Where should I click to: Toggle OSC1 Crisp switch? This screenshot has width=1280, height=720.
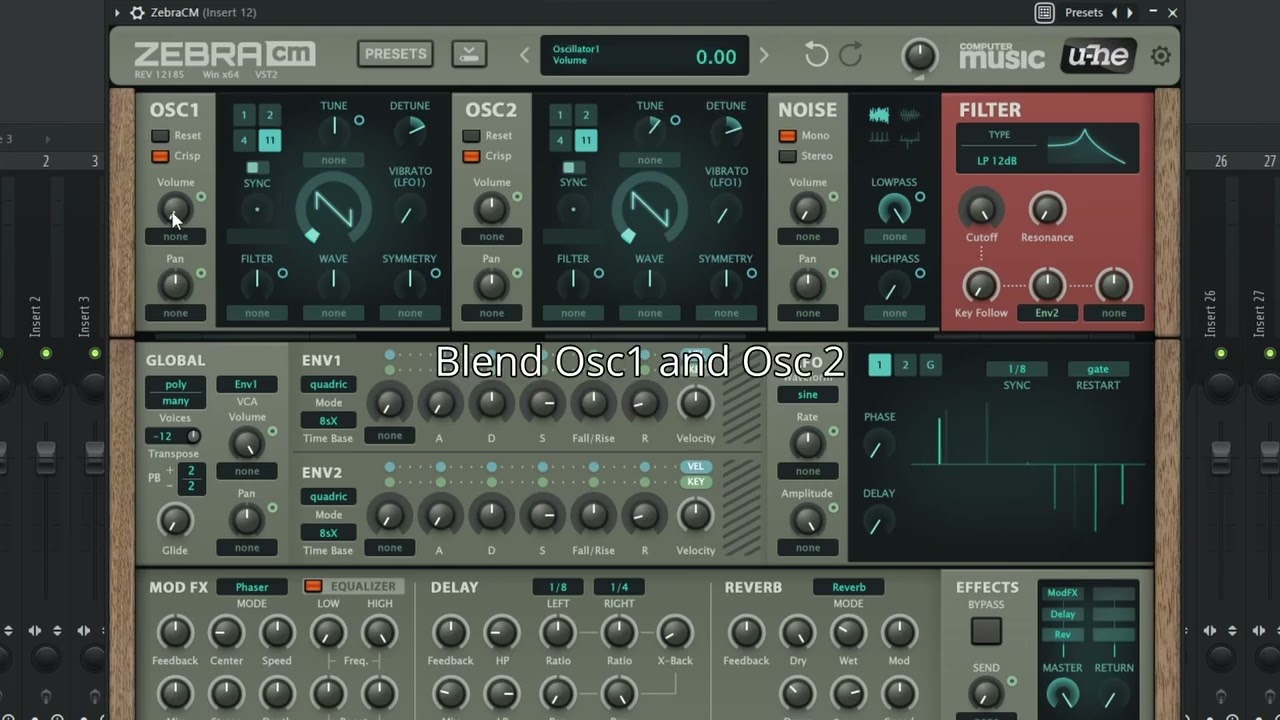(160, 156)
